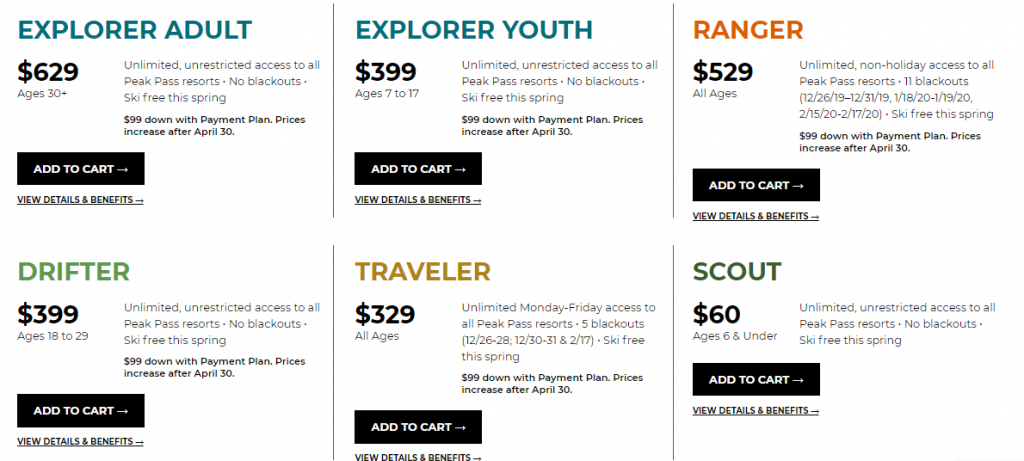Add Traveler pass to cart
Image resolution: width=1024 pixels, height=461 pixels.
[x=418, y=427]
